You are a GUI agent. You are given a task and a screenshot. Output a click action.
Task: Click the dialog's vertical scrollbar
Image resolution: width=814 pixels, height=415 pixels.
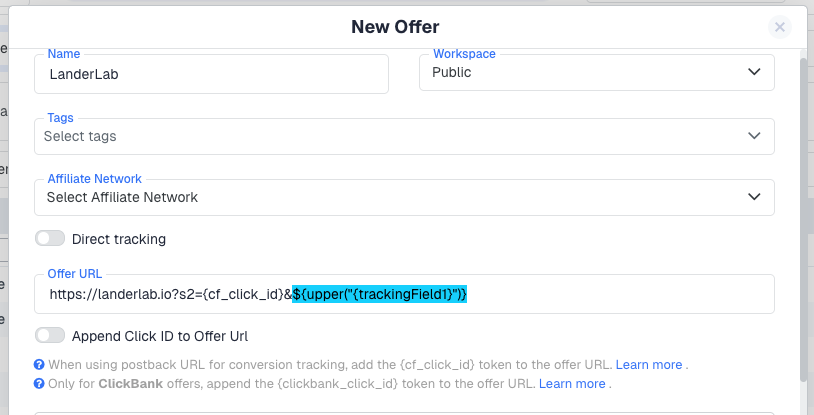(804, 220)
